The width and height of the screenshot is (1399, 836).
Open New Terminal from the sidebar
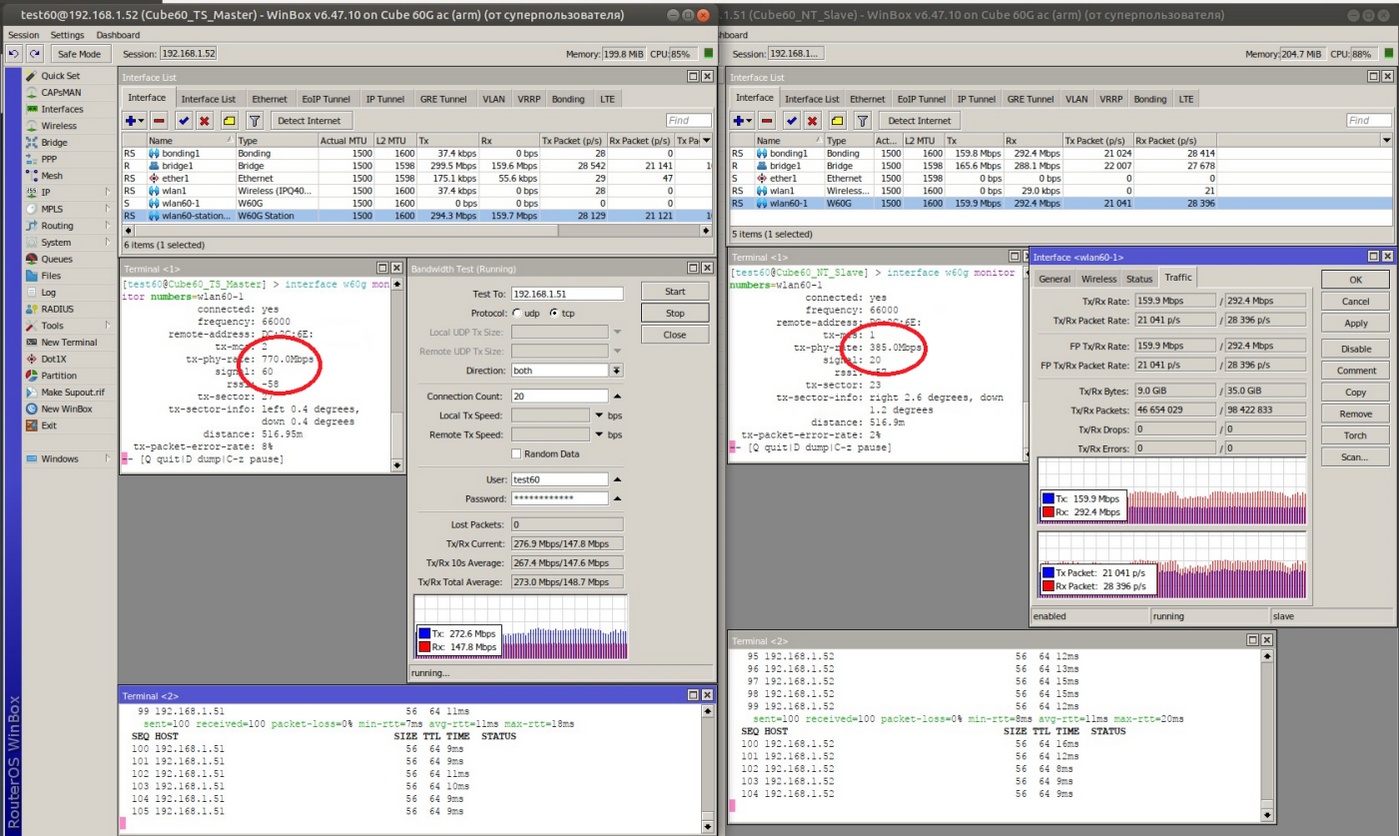tap(69, 342)
